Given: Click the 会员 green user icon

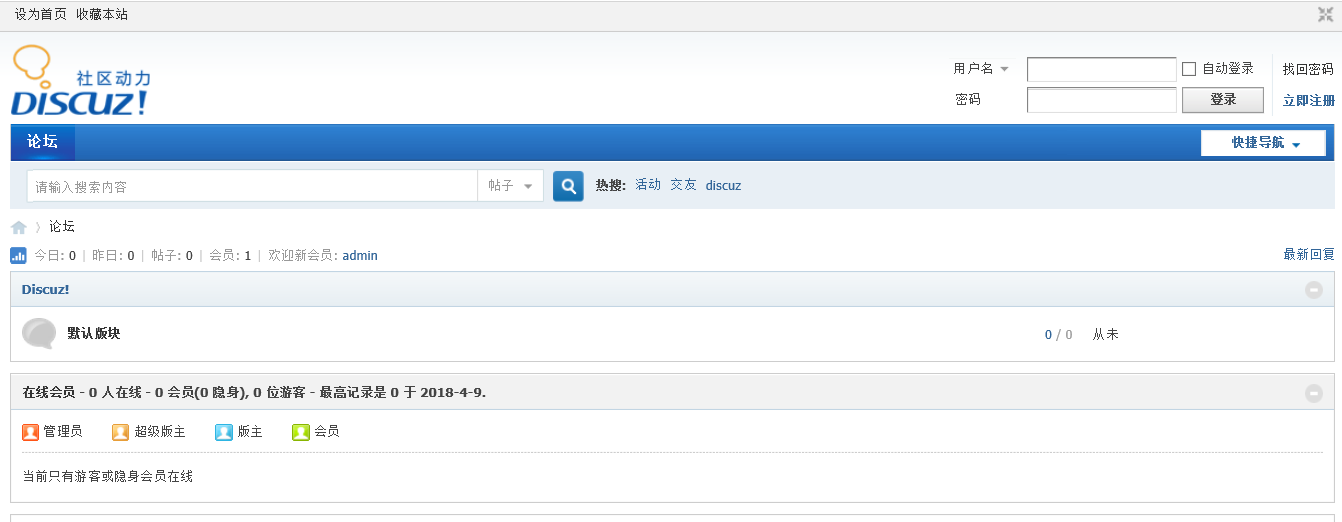Looking at the screenshot, I should tap(300, 432).
